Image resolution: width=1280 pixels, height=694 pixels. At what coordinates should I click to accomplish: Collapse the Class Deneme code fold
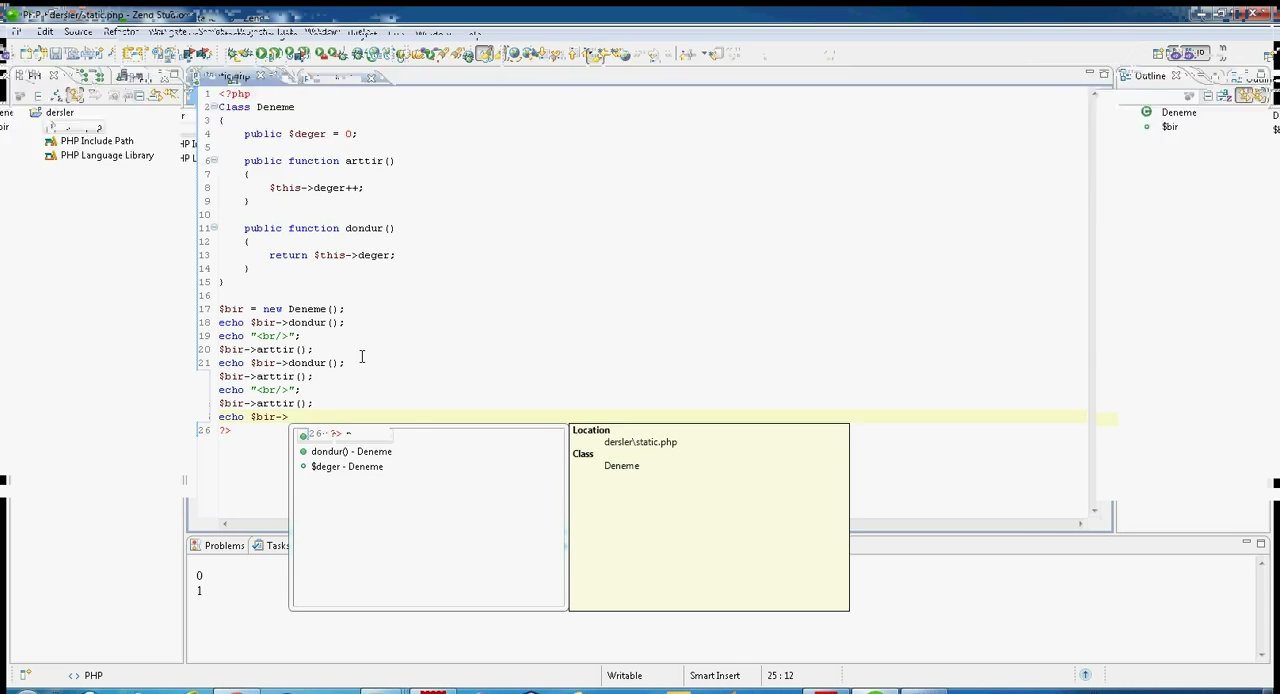tap(214, 107)
